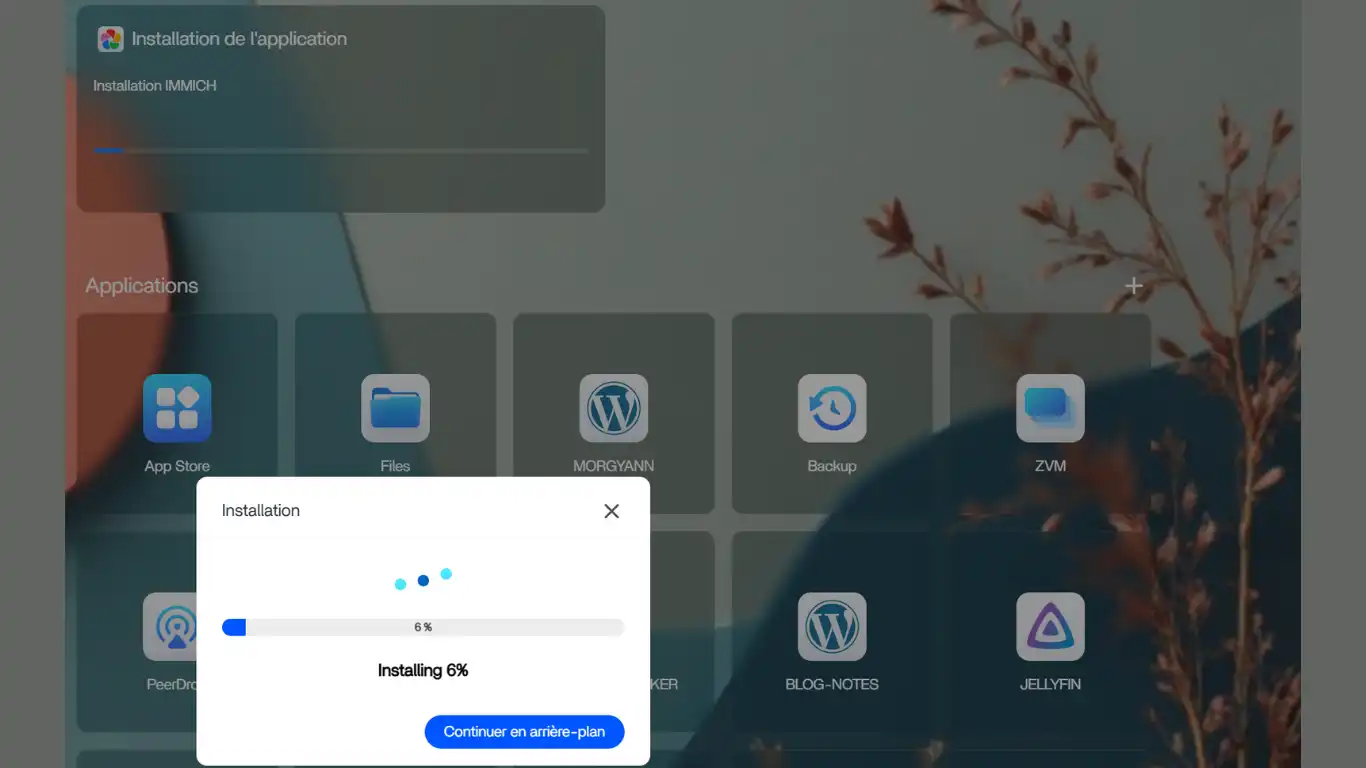Click the Applications section heading
The image size is (1366, 768).
142,286
